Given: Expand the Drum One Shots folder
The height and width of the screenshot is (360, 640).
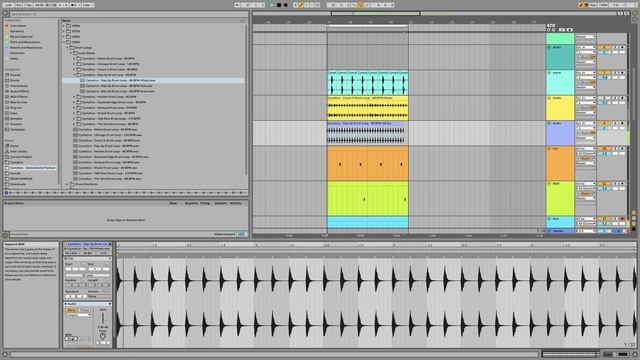Looking at the screenshot, I should tap(68, 184).
